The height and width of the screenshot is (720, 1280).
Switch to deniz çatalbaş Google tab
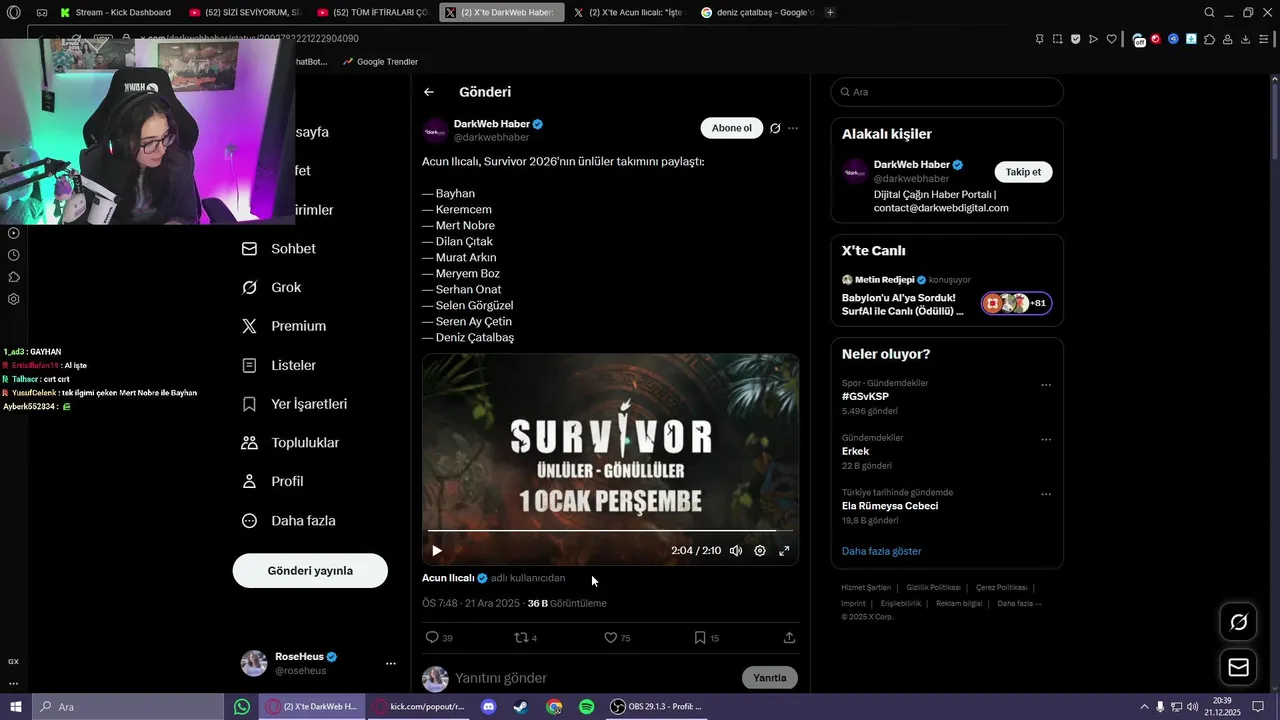tap(756, 12)
